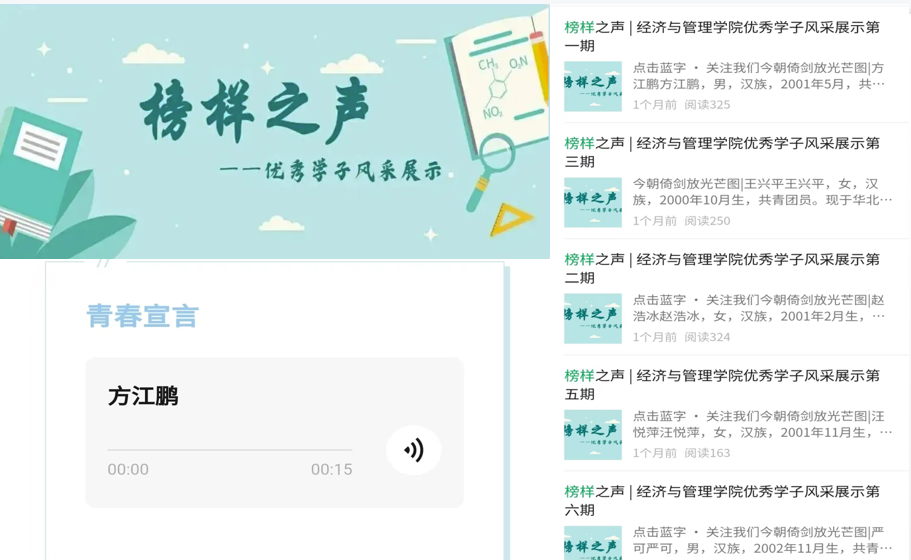Viewport: 911px width, 560px height.
Task: Open article 经济与管理学院优秀学子风采展示第一期
Action: pos(722,36)
